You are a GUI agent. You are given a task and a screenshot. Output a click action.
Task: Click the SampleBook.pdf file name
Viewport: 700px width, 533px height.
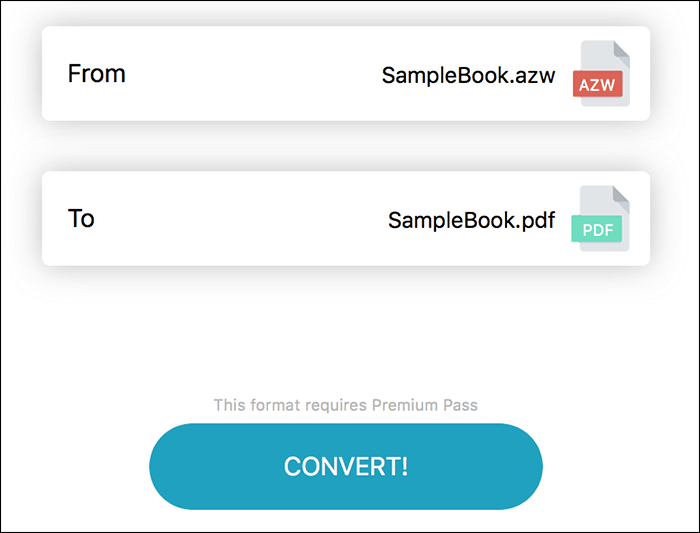pos(471,220)
